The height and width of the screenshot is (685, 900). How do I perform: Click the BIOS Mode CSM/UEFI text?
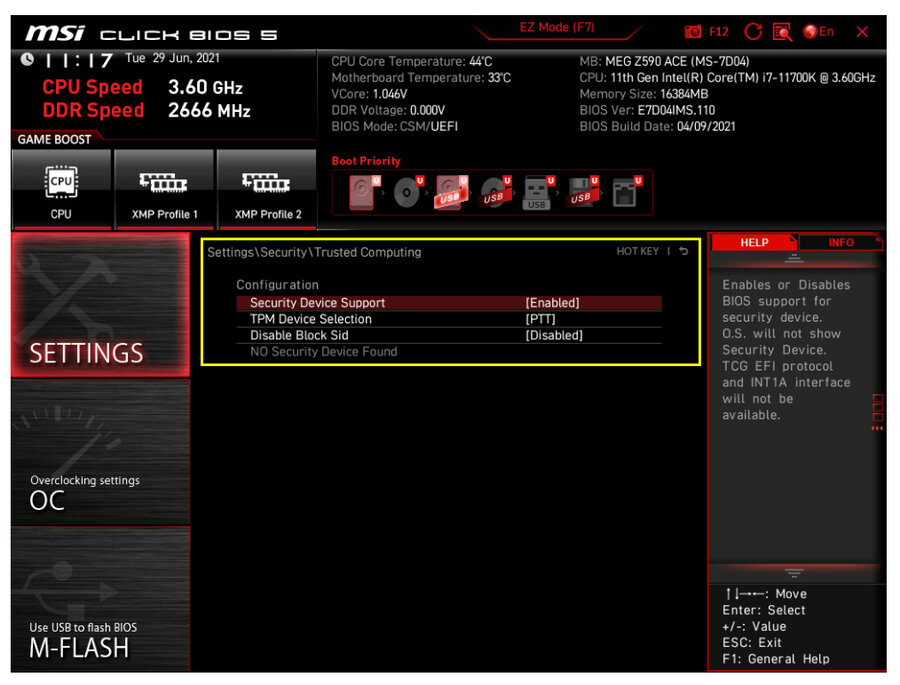394,126
